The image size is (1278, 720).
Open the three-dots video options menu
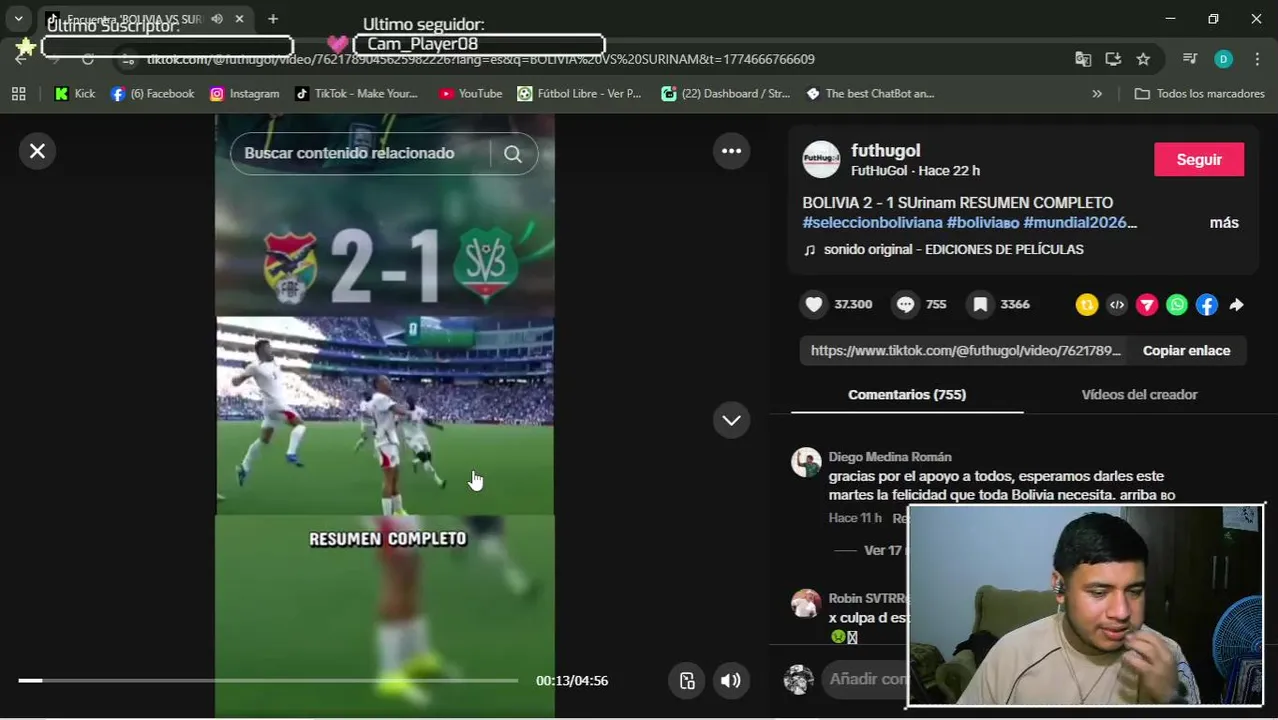(732, 151)
